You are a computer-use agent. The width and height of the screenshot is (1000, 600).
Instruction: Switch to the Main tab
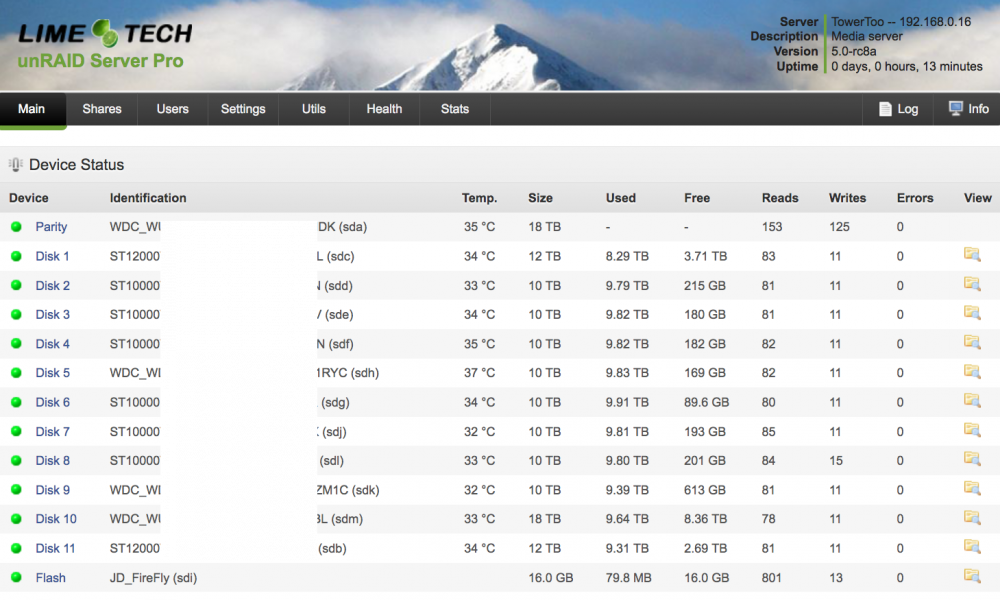click(32, 109)
